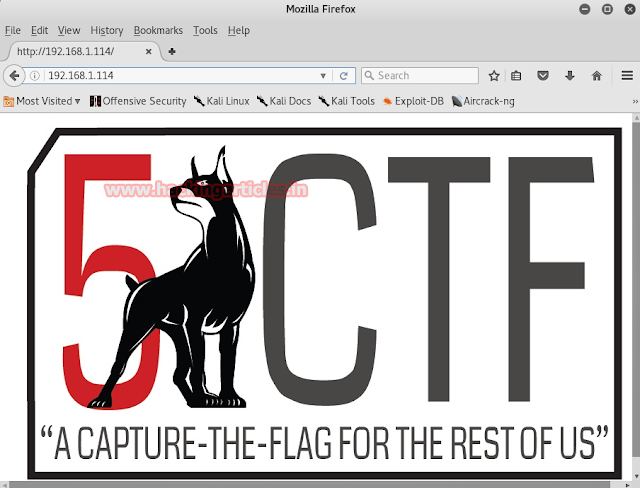
Task: Open the Help menu
Action: coord(238,31)
